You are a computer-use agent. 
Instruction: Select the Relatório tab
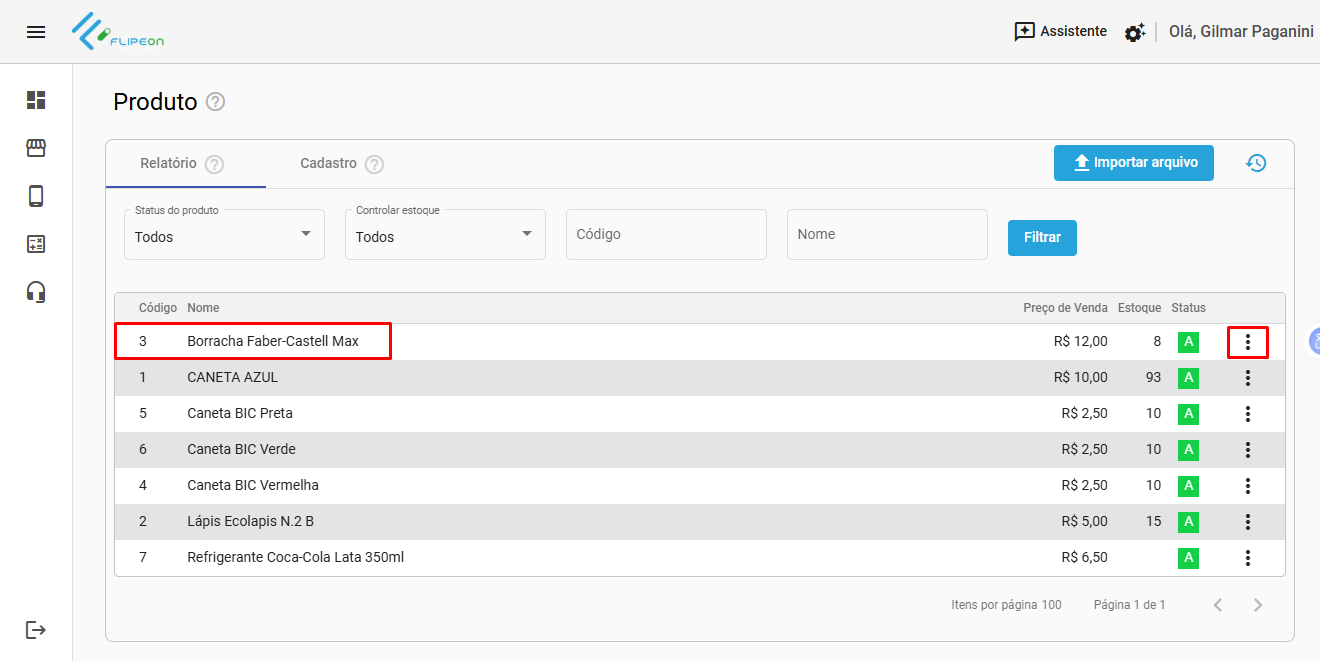click(x=169, y=163)
